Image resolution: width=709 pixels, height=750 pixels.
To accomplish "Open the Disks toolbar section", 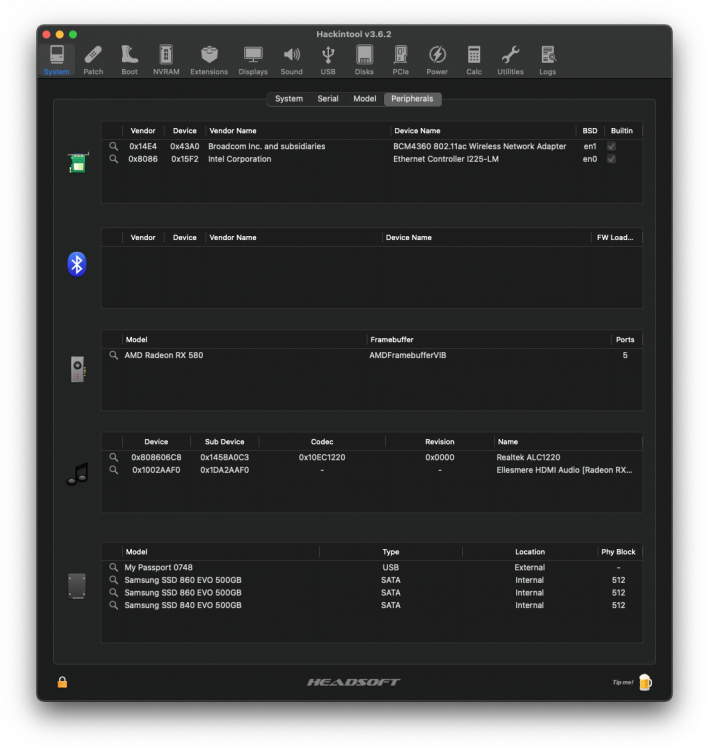I will [x=364, y=60].
